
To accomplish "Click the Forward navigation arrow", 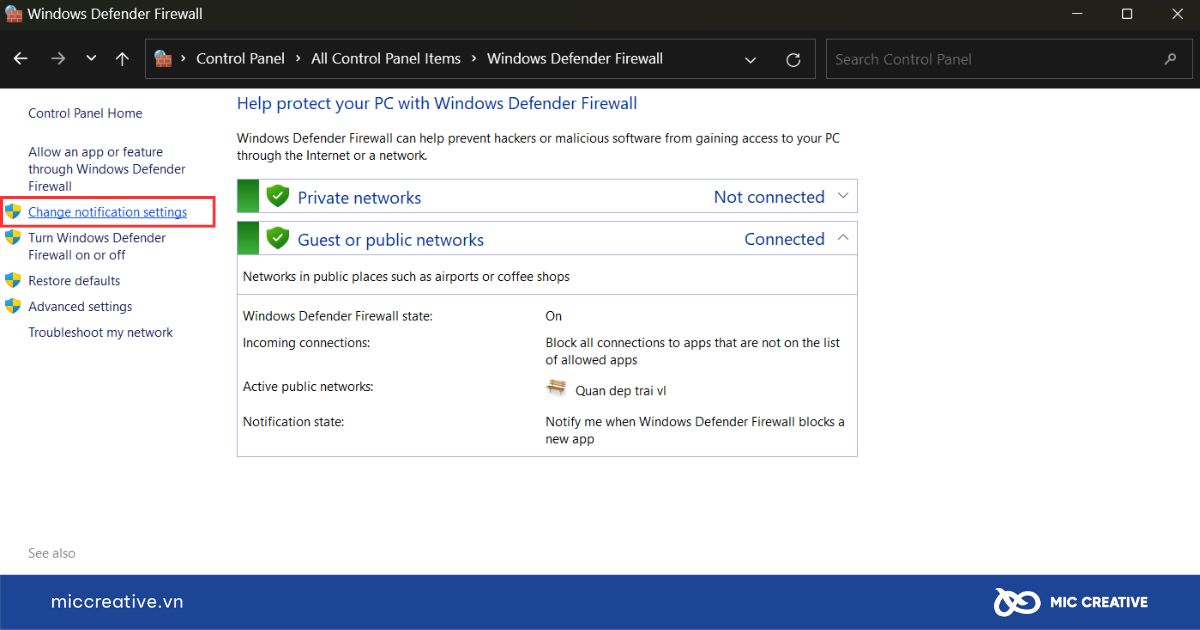I will (x=58, y=59).
